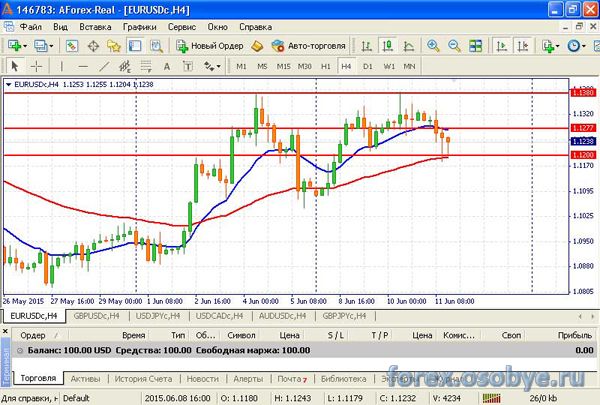Image resolution: width=600 pixels, height=405 pixels.
Task: Show the Market Watch window icon
Action: tap(72, 46)
